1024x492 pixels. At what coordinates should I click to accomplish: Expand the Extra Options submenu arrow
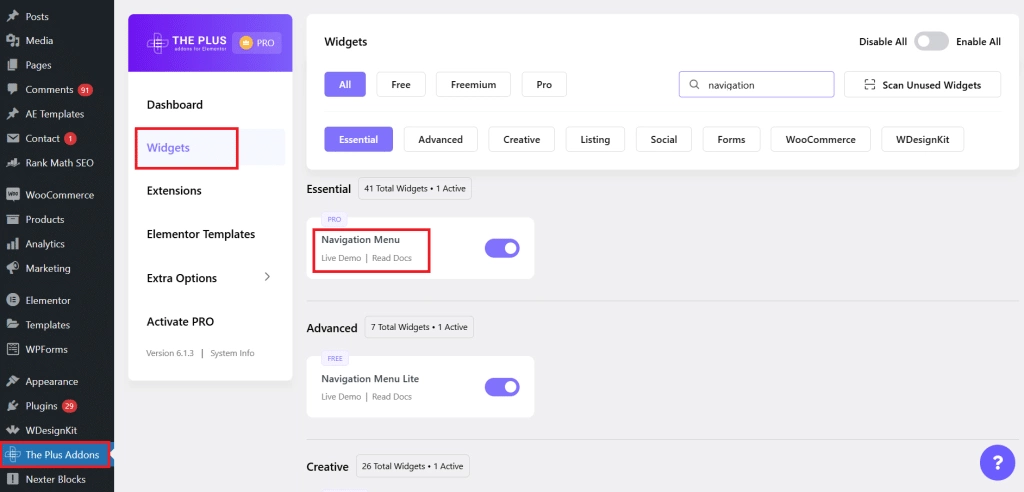tap(266, 277)
